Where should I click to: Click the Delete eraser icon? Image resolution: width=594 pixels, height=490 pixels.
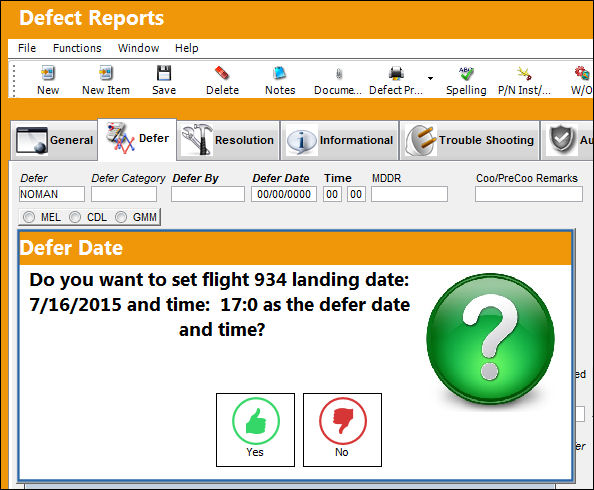click(x=222, y=73)
